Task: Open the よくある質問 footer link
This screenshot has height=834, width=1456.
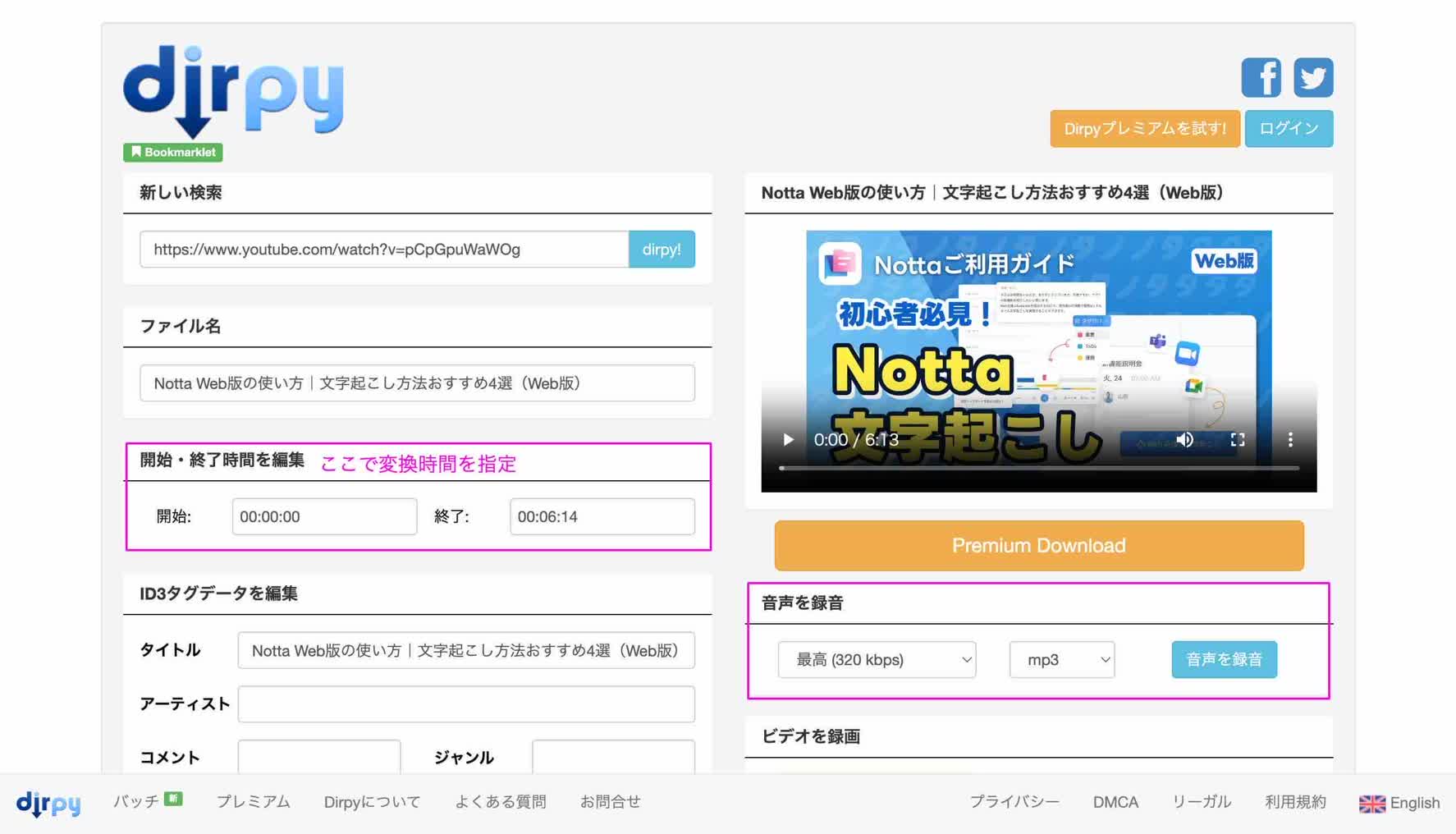Action: [x=501, y=802]
